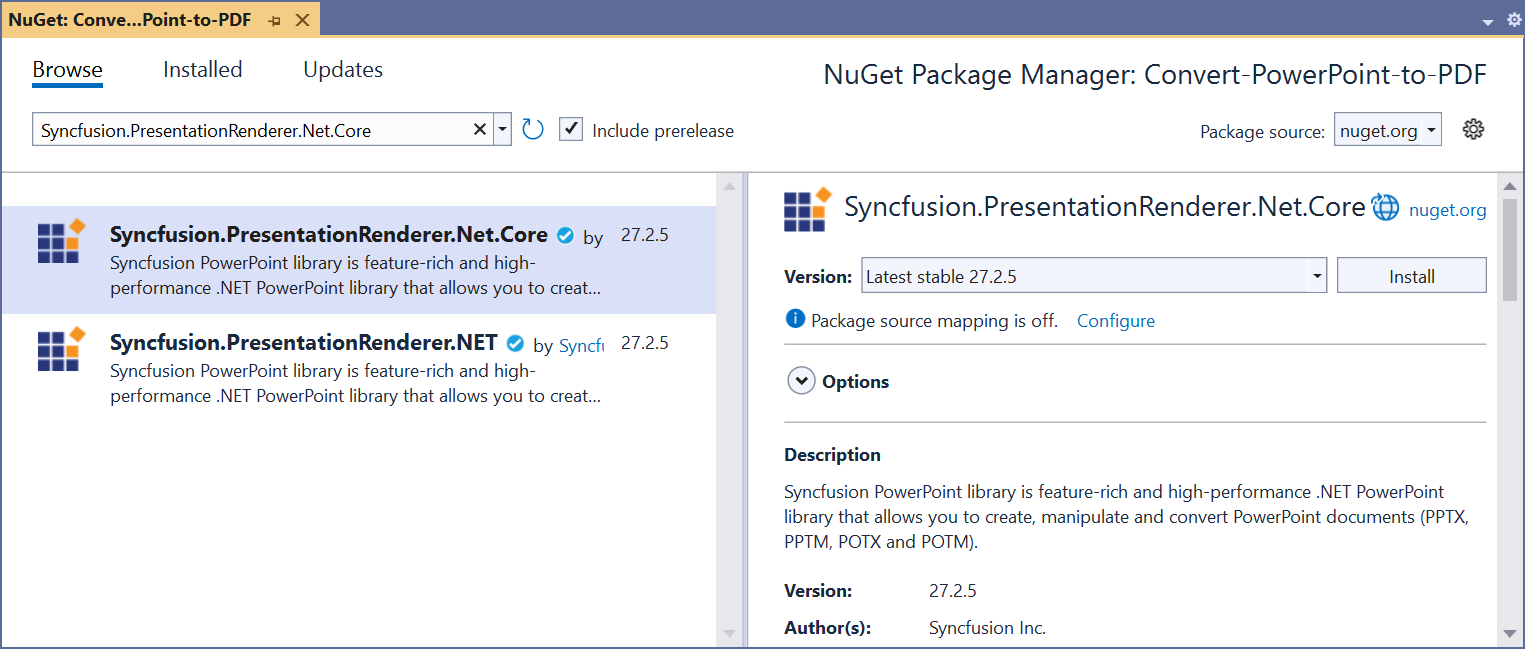This screenshot has width=1525, height=649.
Task: Click the Description heading
Action: 833,454
